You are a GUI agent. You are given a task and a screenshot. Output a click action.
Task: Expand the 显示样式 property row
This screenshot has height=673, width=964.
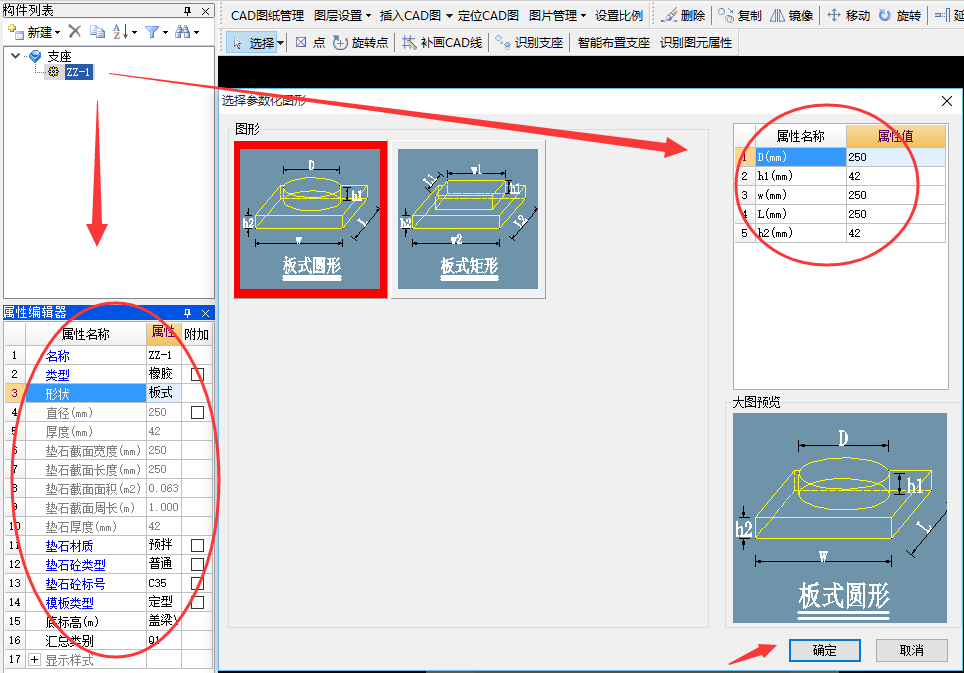point(35,660)
